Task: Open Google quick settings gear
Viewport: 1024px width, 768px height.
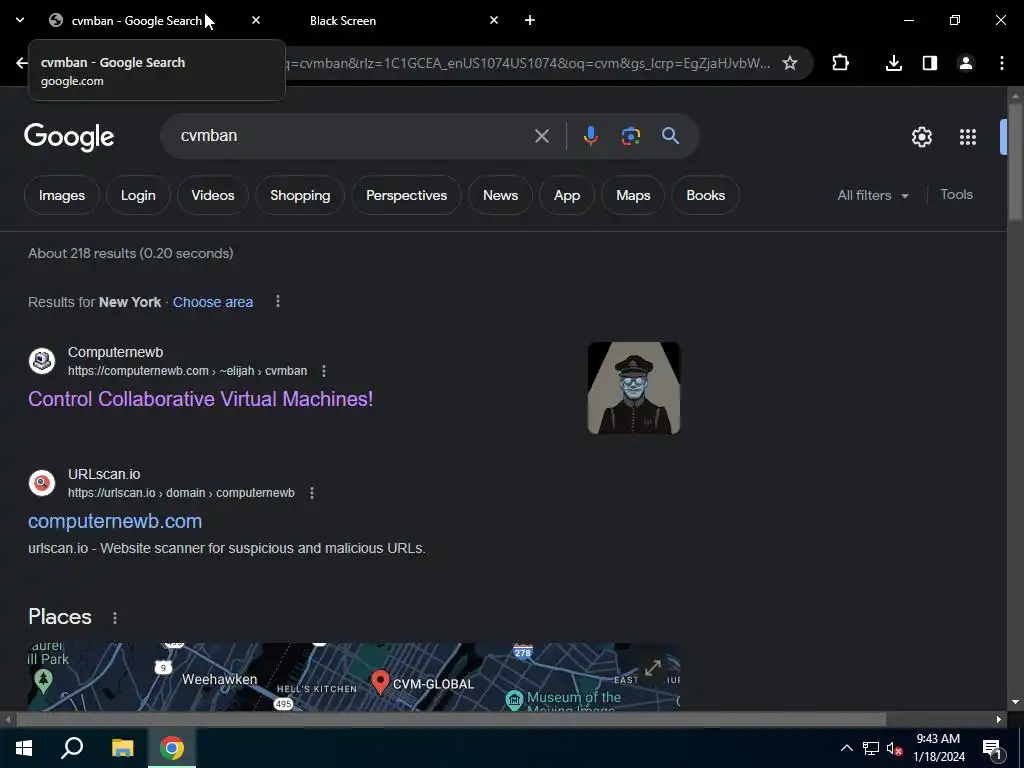Action: [921, 137]
